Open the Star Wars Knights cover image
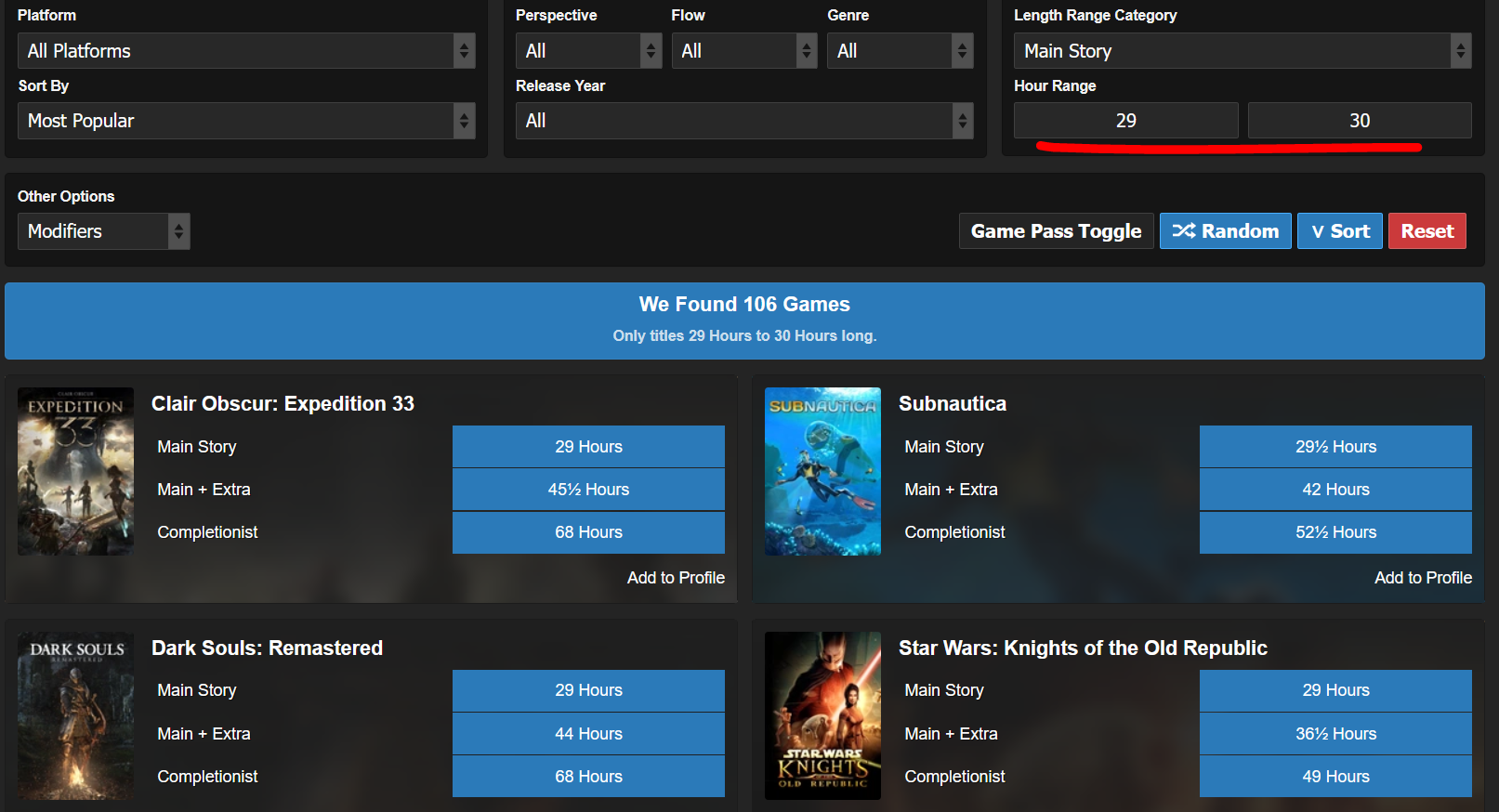Image resolution: width=1499 pixels, height=812 pixels. click(822, 716)
